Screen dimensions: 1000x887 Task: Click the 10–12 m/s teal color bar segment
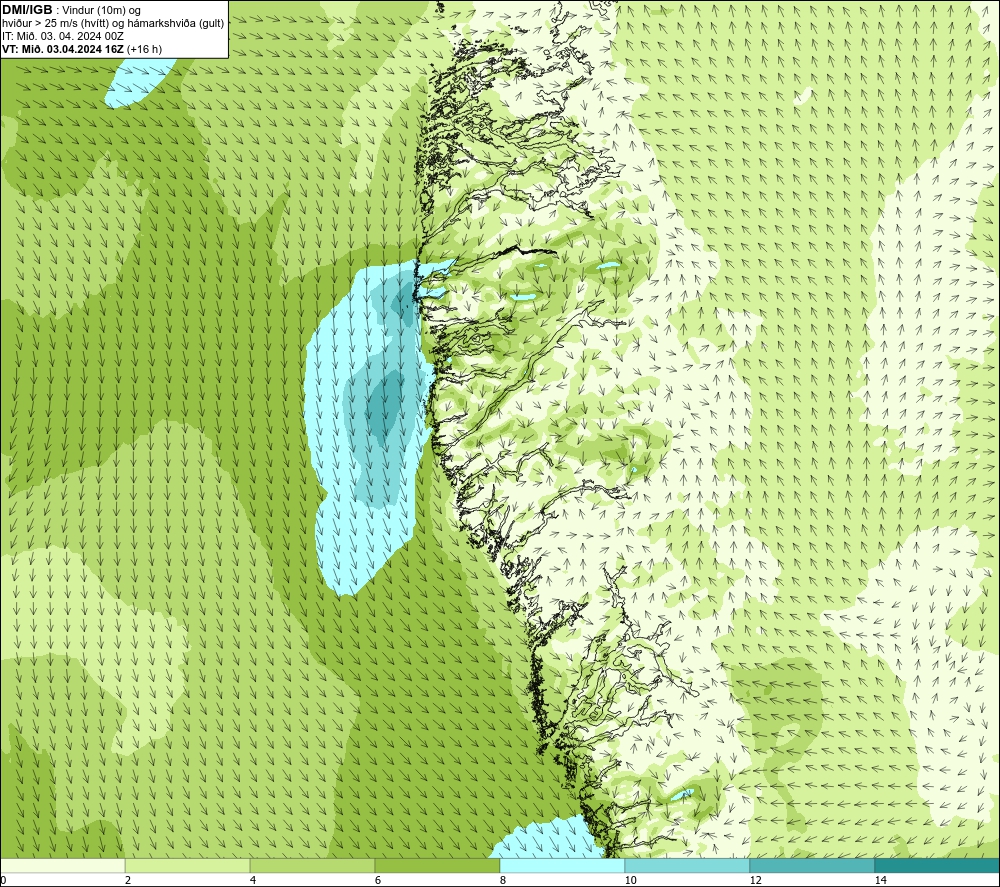pos(688,865)
